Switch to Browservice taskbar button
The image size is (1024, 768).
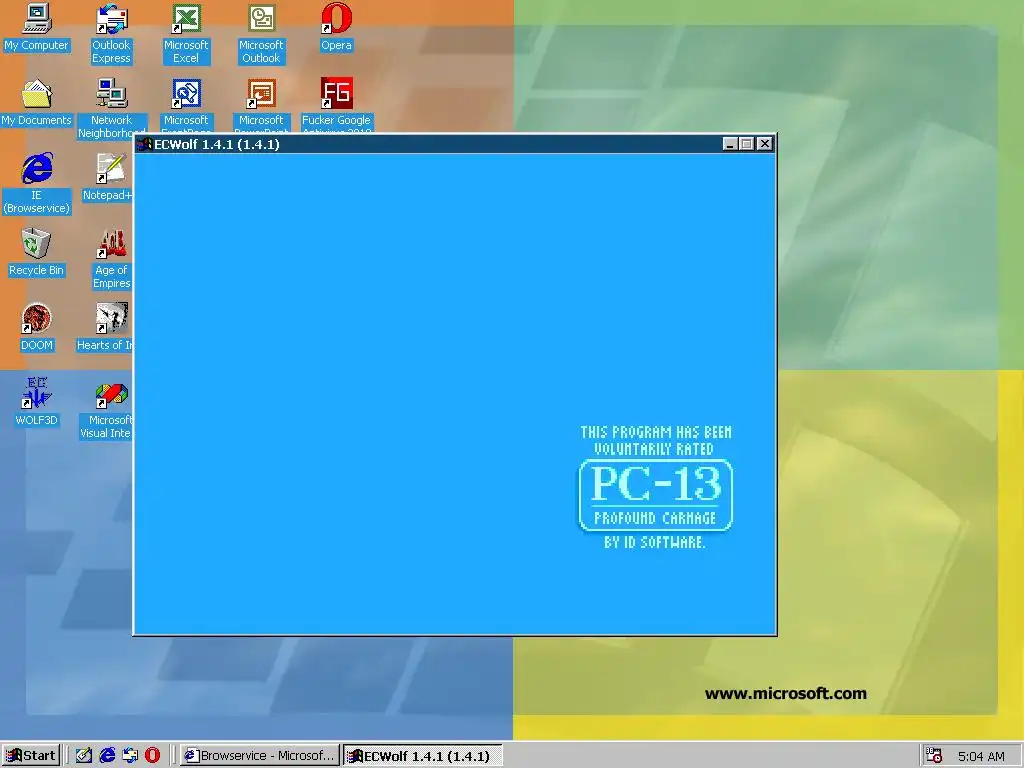(260, 756)
